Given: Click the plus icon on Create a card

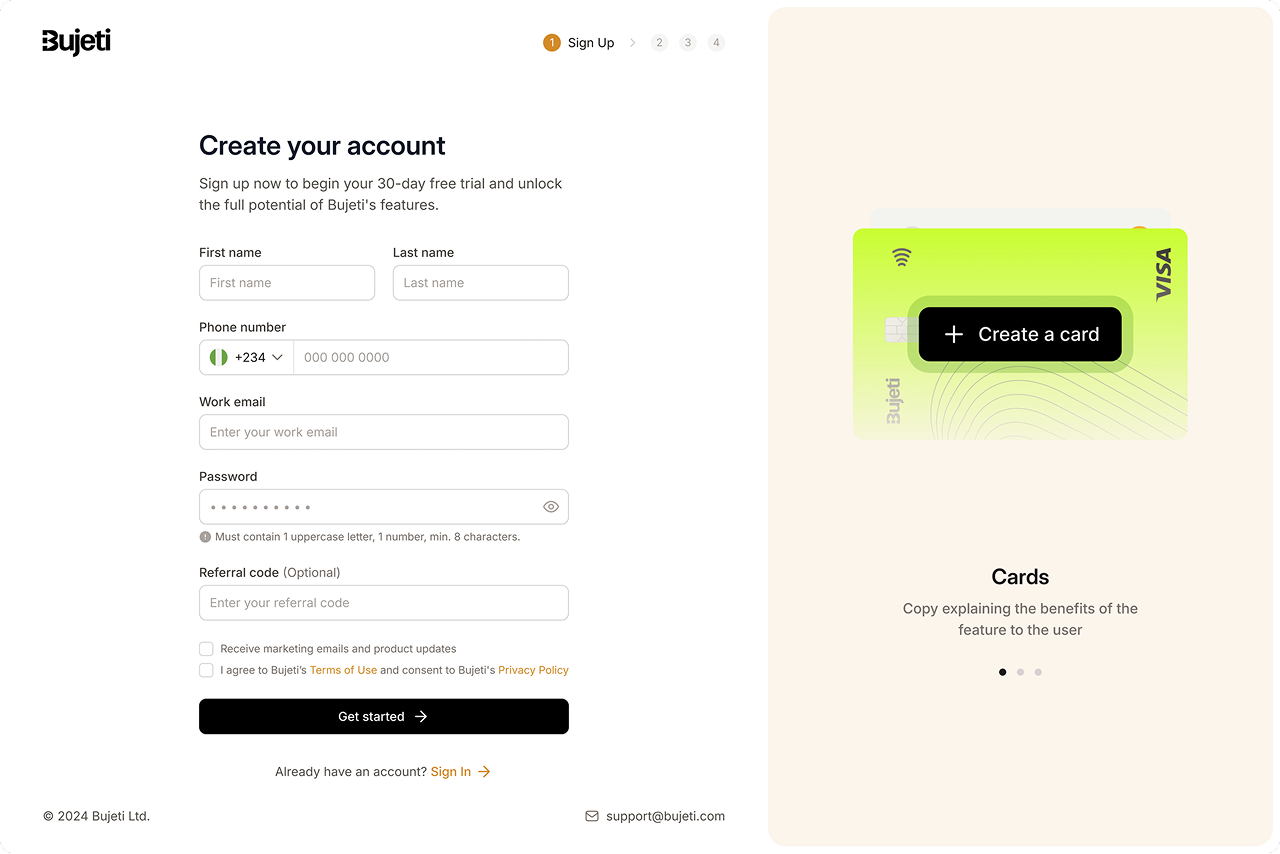Looking at the screenshot, I should [954, 335].
